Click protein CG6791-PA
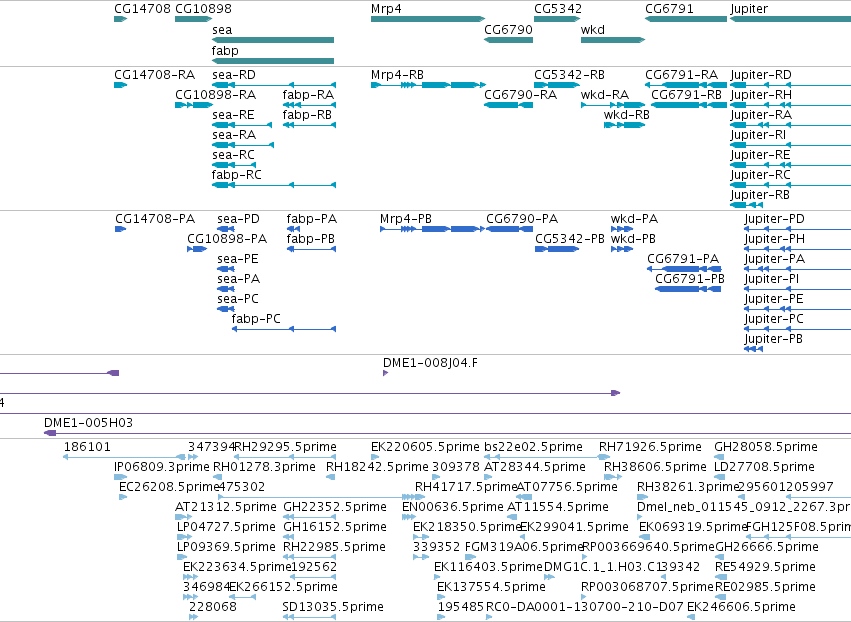851x622 pixels. pos(684,269)
